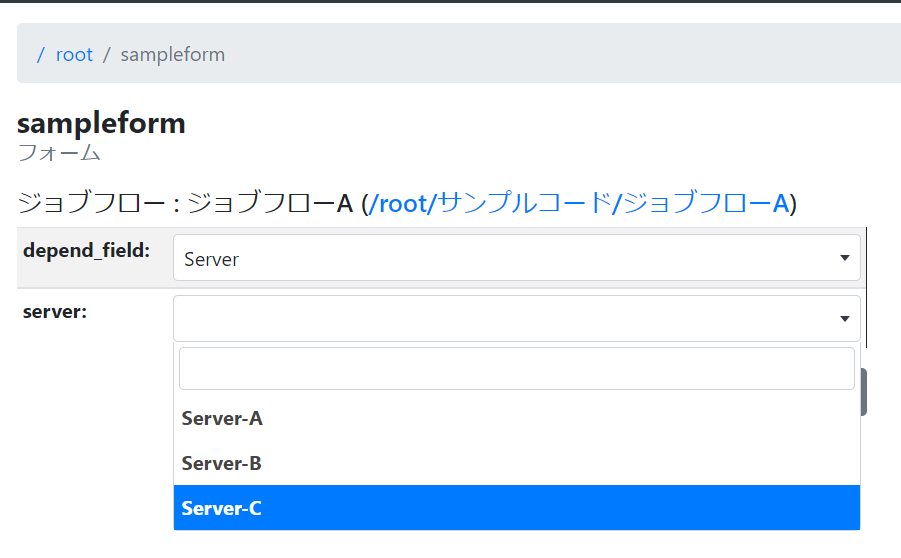Click the ジョブフロー heading text
This screenshot has height=558, width=901.
tap(185, 204)
